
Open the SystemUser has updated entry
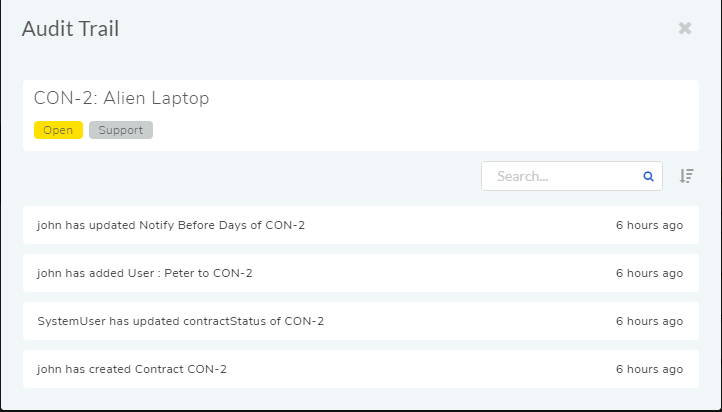tap(361, 321)
